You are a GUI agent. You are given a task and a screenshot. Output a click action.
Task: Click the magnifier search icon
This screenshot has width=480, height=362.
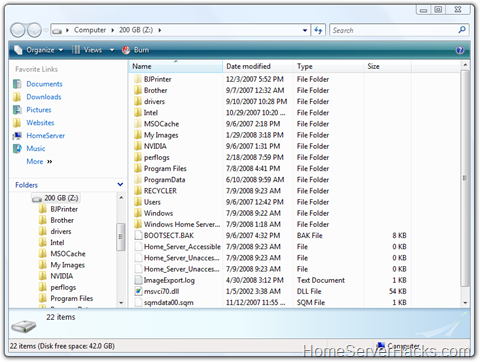click(x=462, y=30)
